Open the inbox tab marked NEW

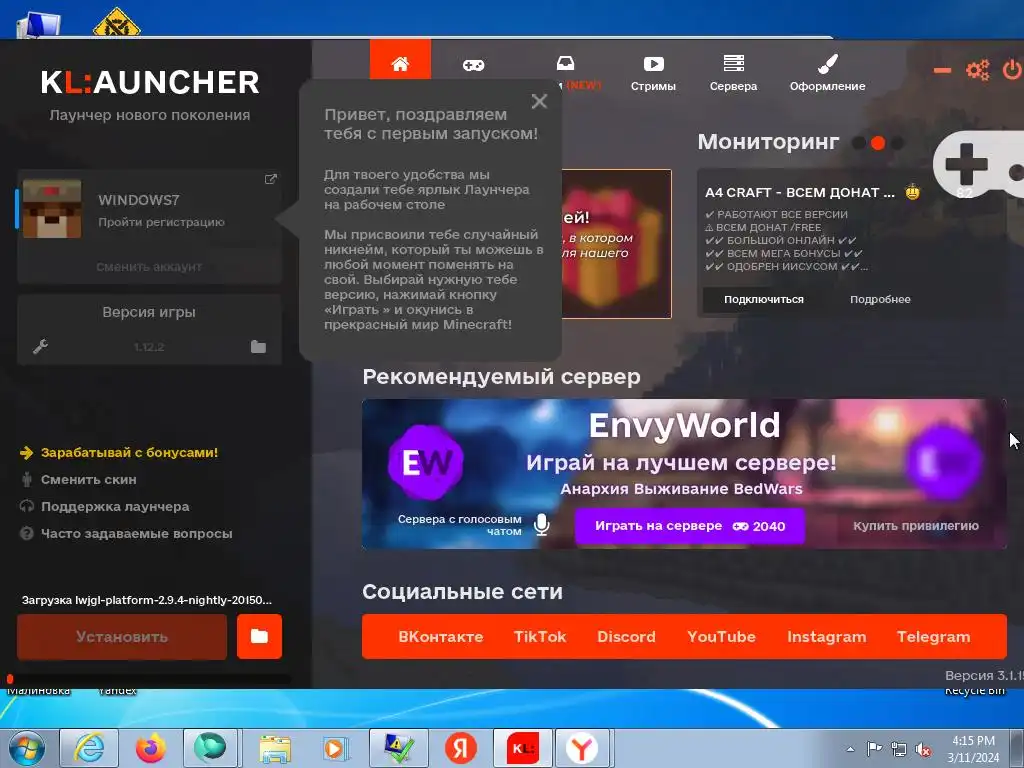pos(566,63)
